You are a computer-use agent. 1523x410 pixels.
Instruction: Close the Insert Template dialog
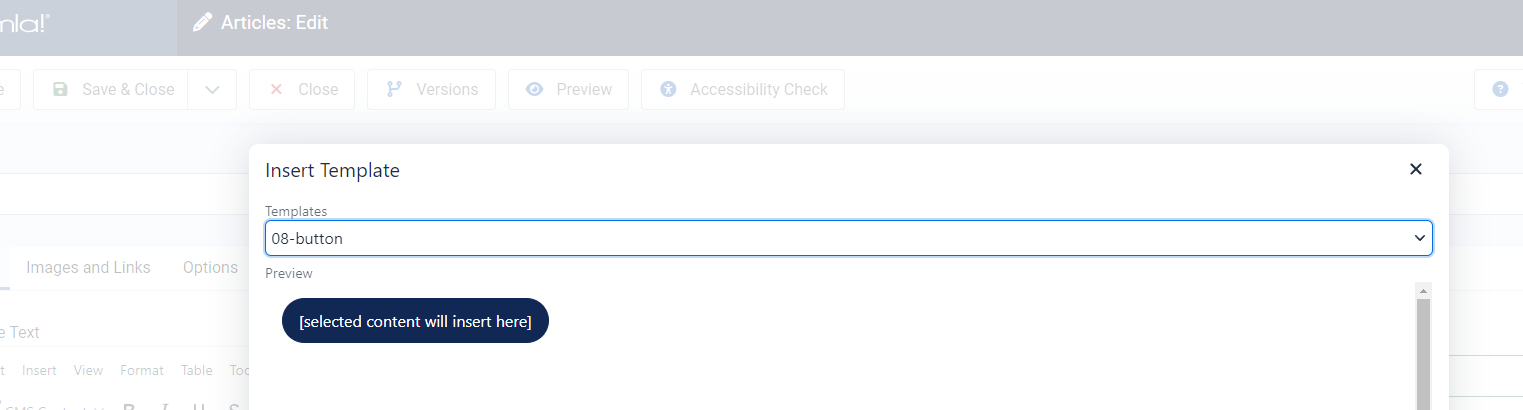tap(1415, 170)
